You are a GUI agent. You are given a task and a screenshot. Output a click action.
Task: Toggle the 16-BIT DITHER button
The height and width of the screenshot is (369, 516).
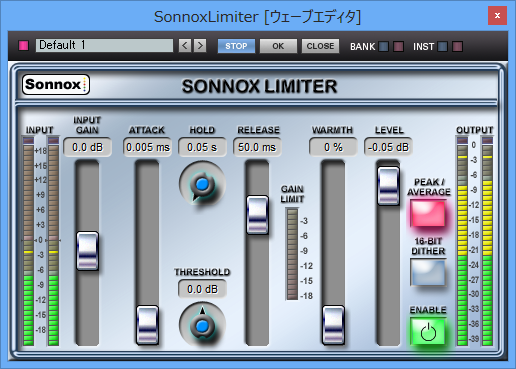[x=428, y=273]
